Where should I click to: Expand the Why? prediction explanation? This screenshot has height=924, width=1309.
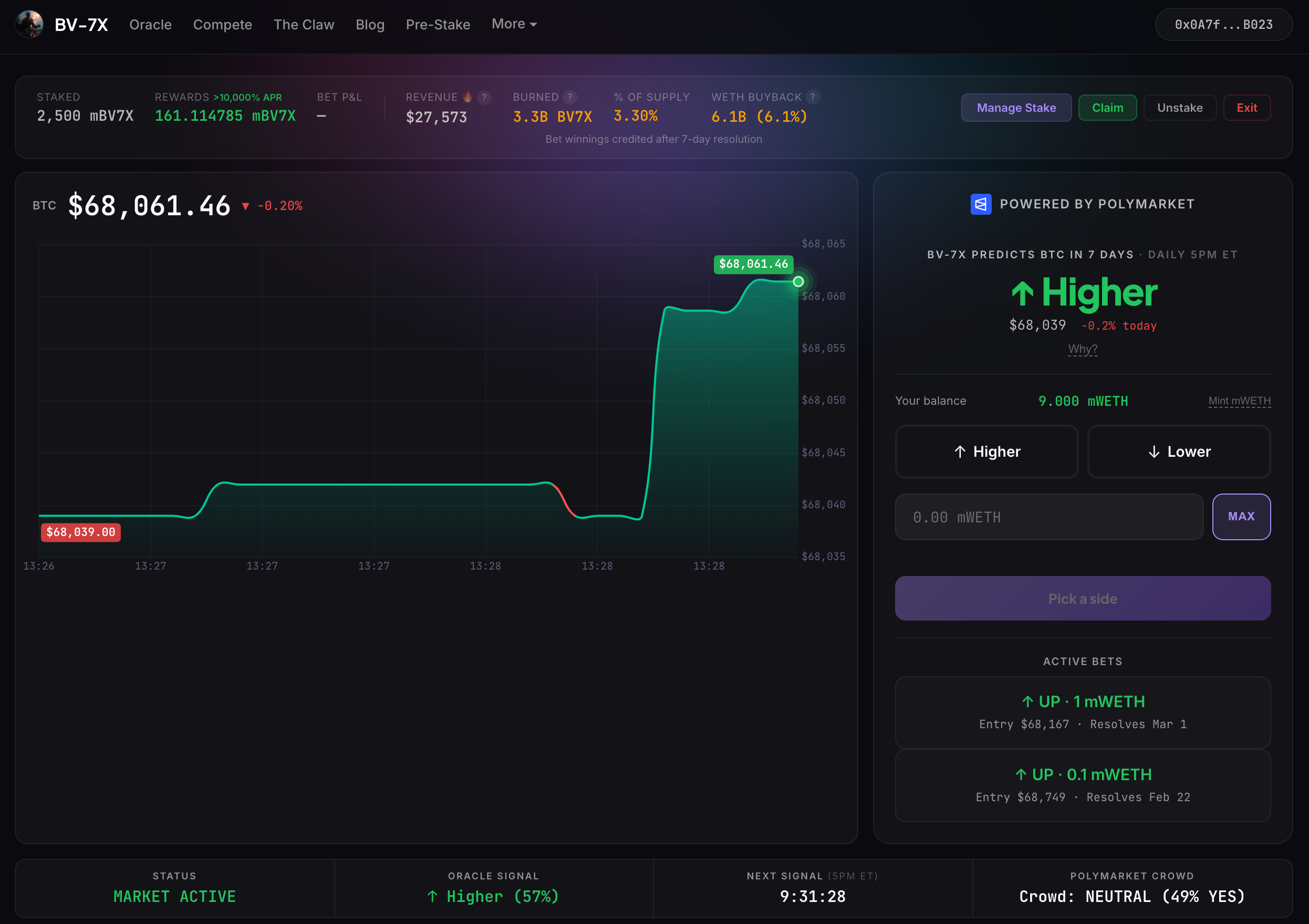coord(1082,349)
